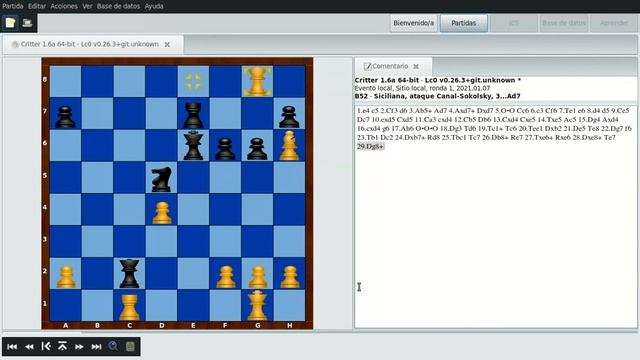Click the Aprender button
The height and width of the screenshot is (360, 640).
click(614, 23)
